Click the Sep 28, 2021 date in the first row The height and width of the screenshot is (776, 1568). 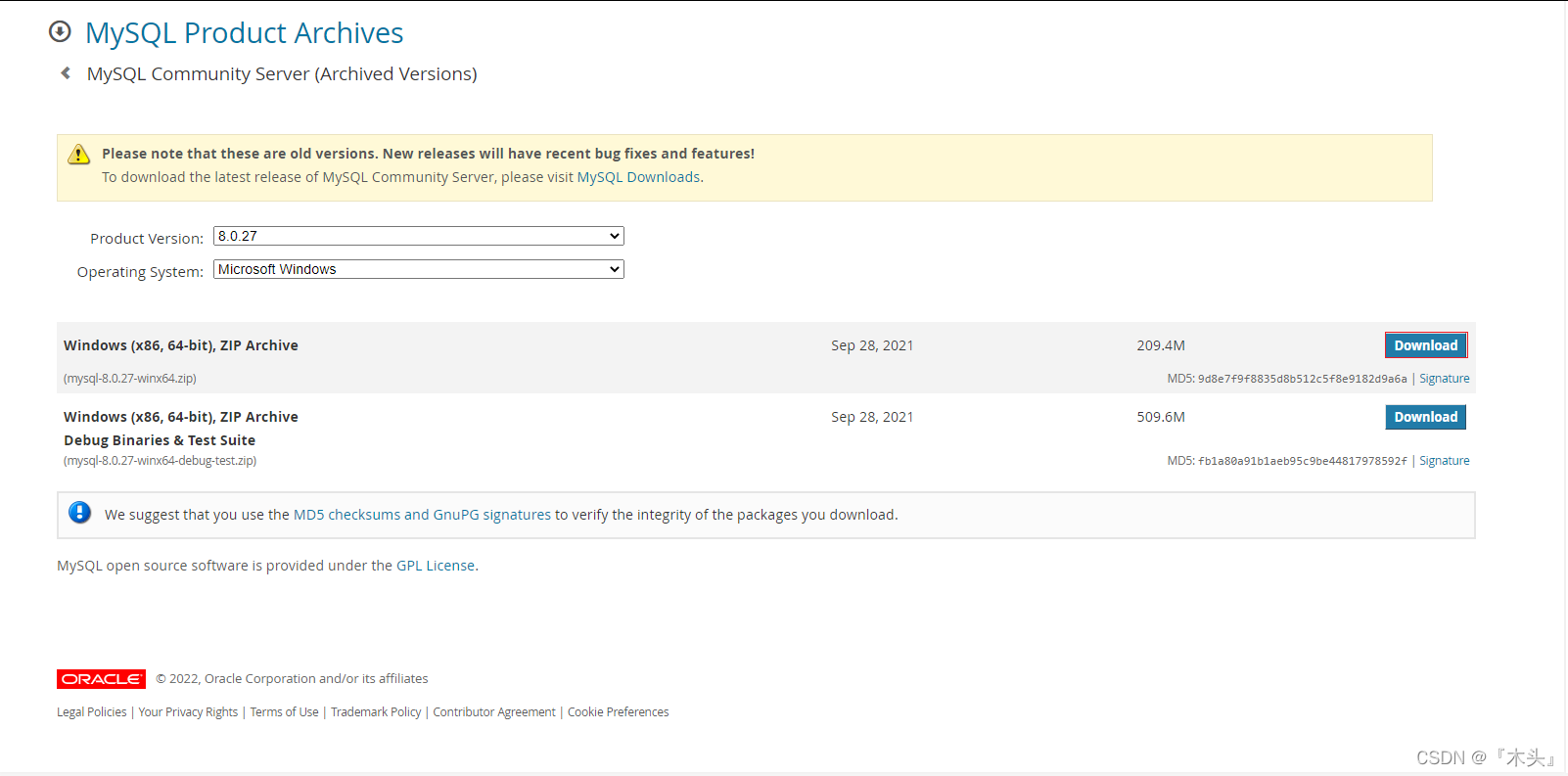tap(872, 345)
